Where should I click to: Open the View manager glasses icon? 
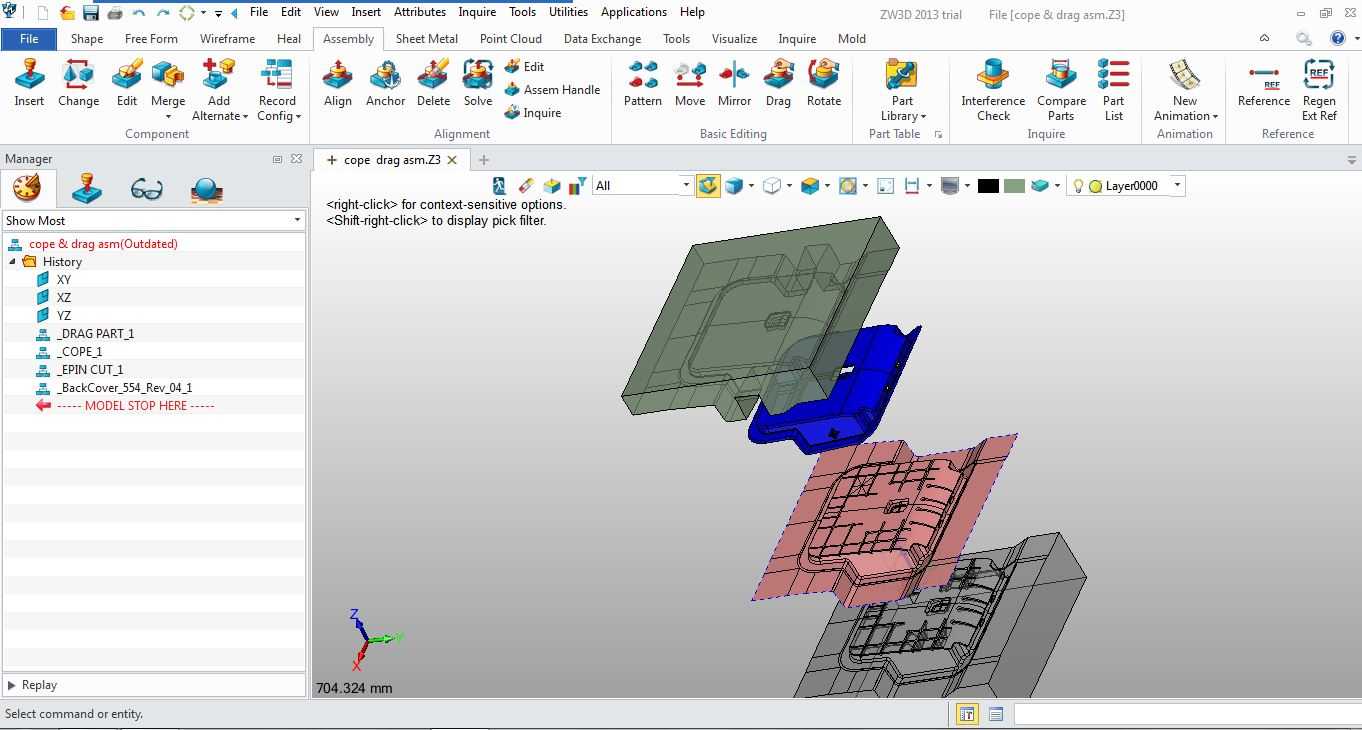coord(146,189)
